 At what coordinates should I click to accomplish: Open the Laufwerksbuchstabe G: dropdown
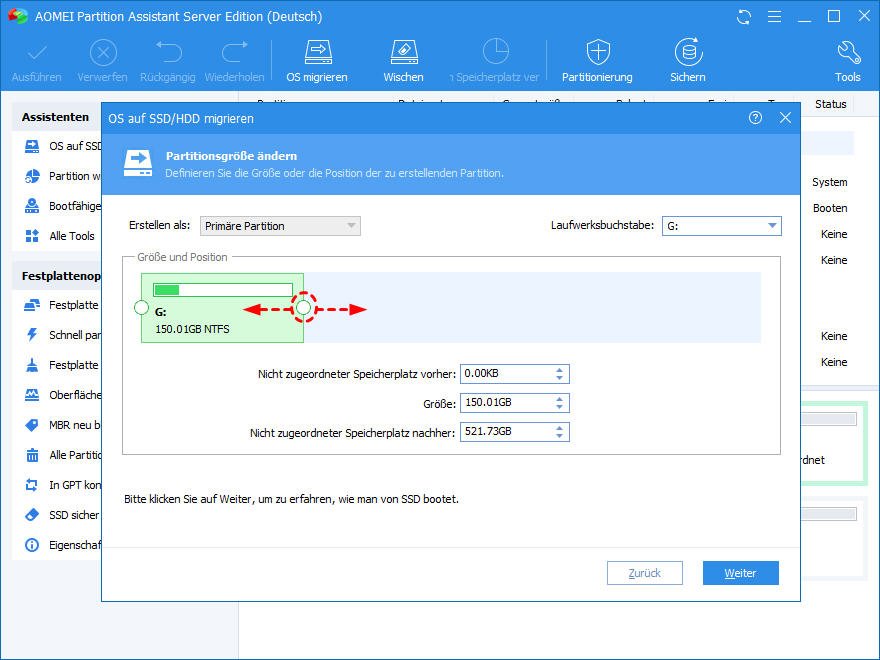(721, 226)
